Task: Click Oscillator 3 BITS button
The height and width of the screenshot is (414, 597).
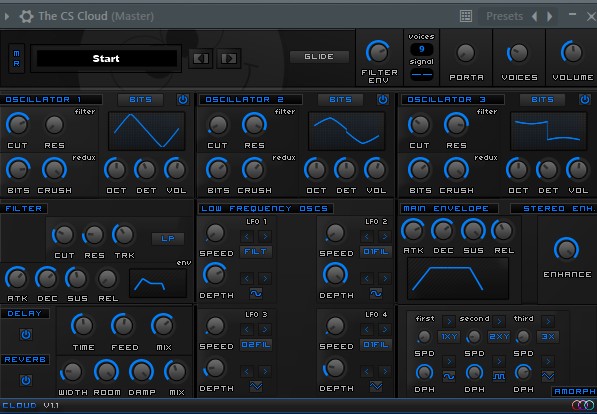Action: point(542,99)
